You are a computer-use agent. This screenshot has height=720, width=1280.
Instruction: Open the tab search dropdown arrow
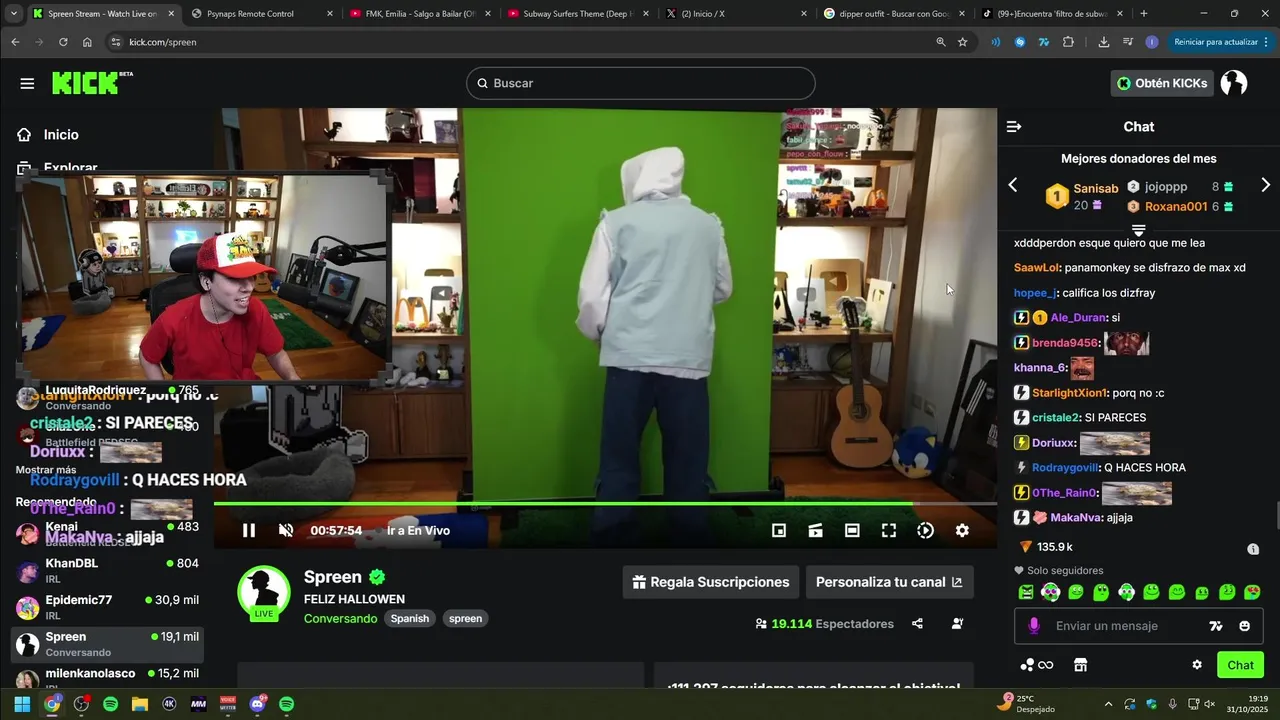(x=13, y=14)
